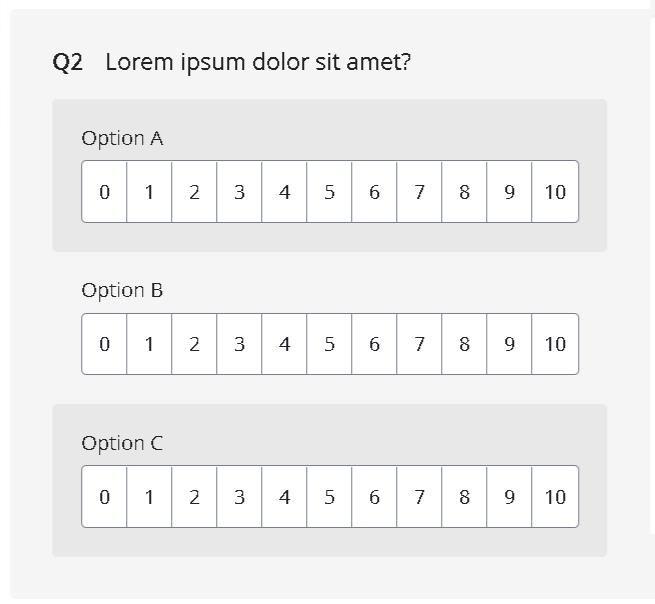The height and width of the screenshot is (604, 655).
Task: Rate Option A a 7
Action: coord(419,192)
